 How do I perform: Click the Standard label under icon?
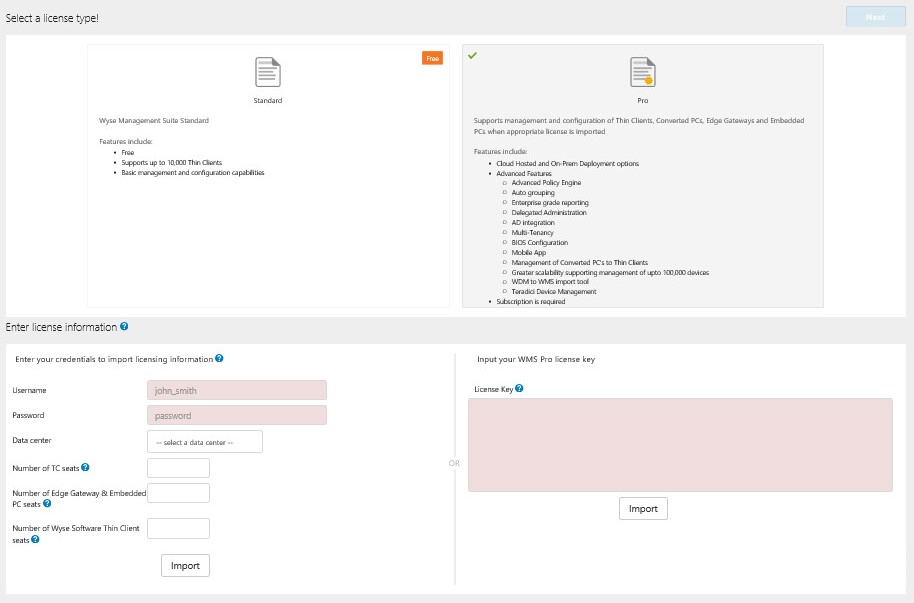click(x=268, y=100)
